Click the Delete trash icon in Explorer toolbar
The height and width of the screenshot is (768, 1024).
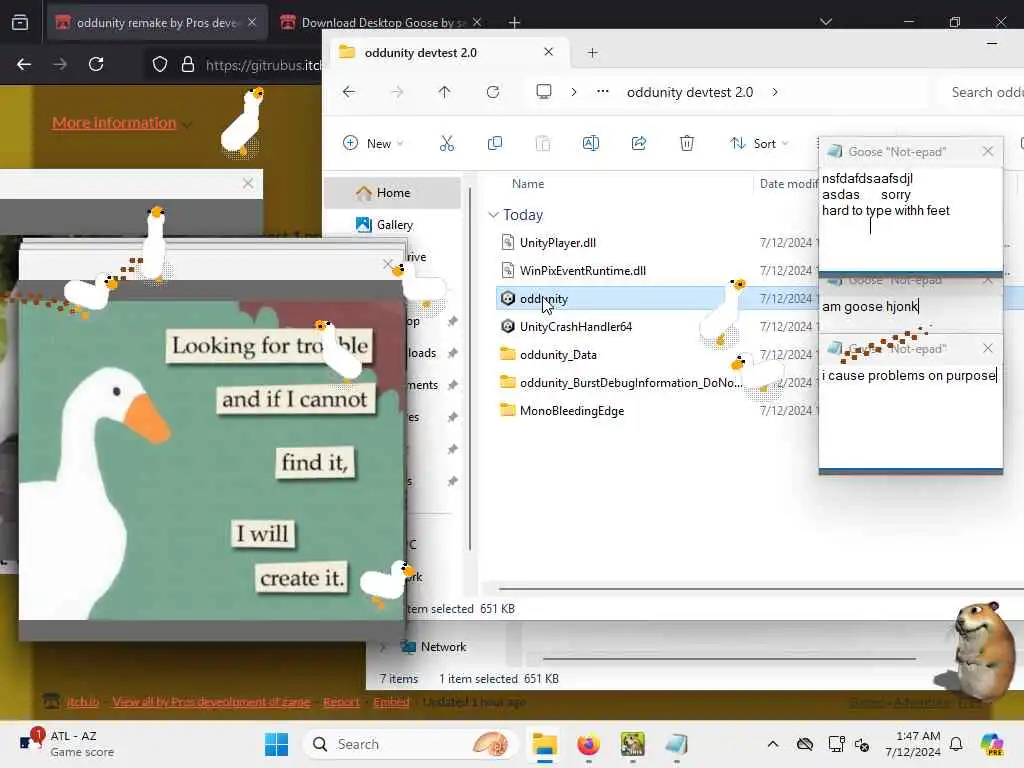click(687, 143)
